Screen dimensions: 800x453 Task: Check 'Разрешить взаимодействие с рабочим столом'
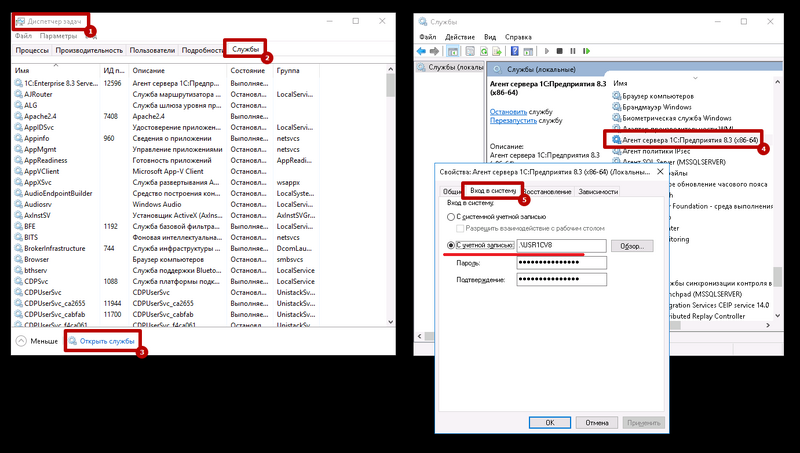460,229
